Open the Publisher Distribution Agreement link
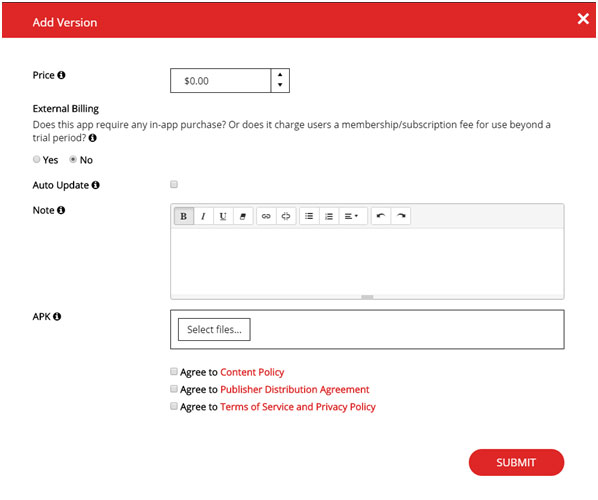 point(295,389)
